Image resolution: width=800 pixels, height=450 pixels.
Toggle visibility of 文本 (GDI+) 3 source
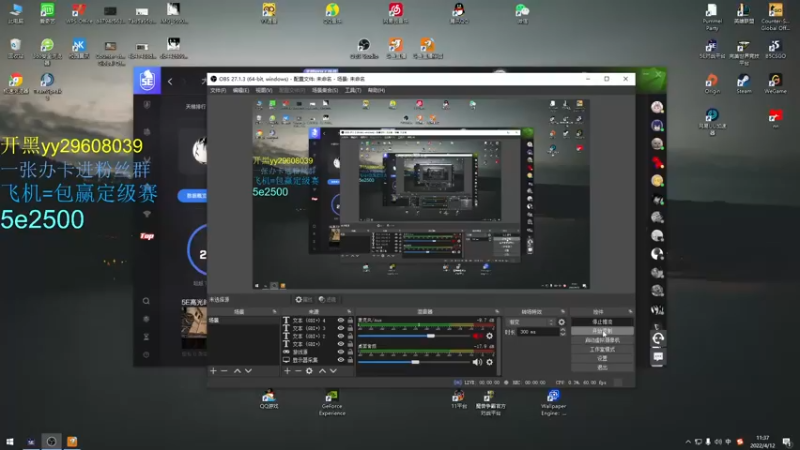point(341,328)
